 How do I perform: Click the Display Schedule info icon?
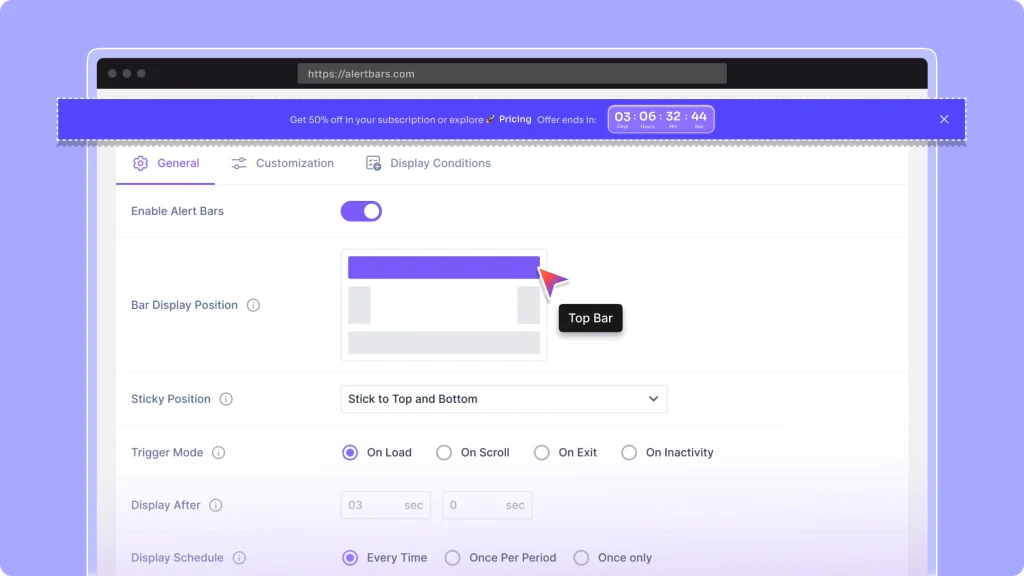click(240, 558)
